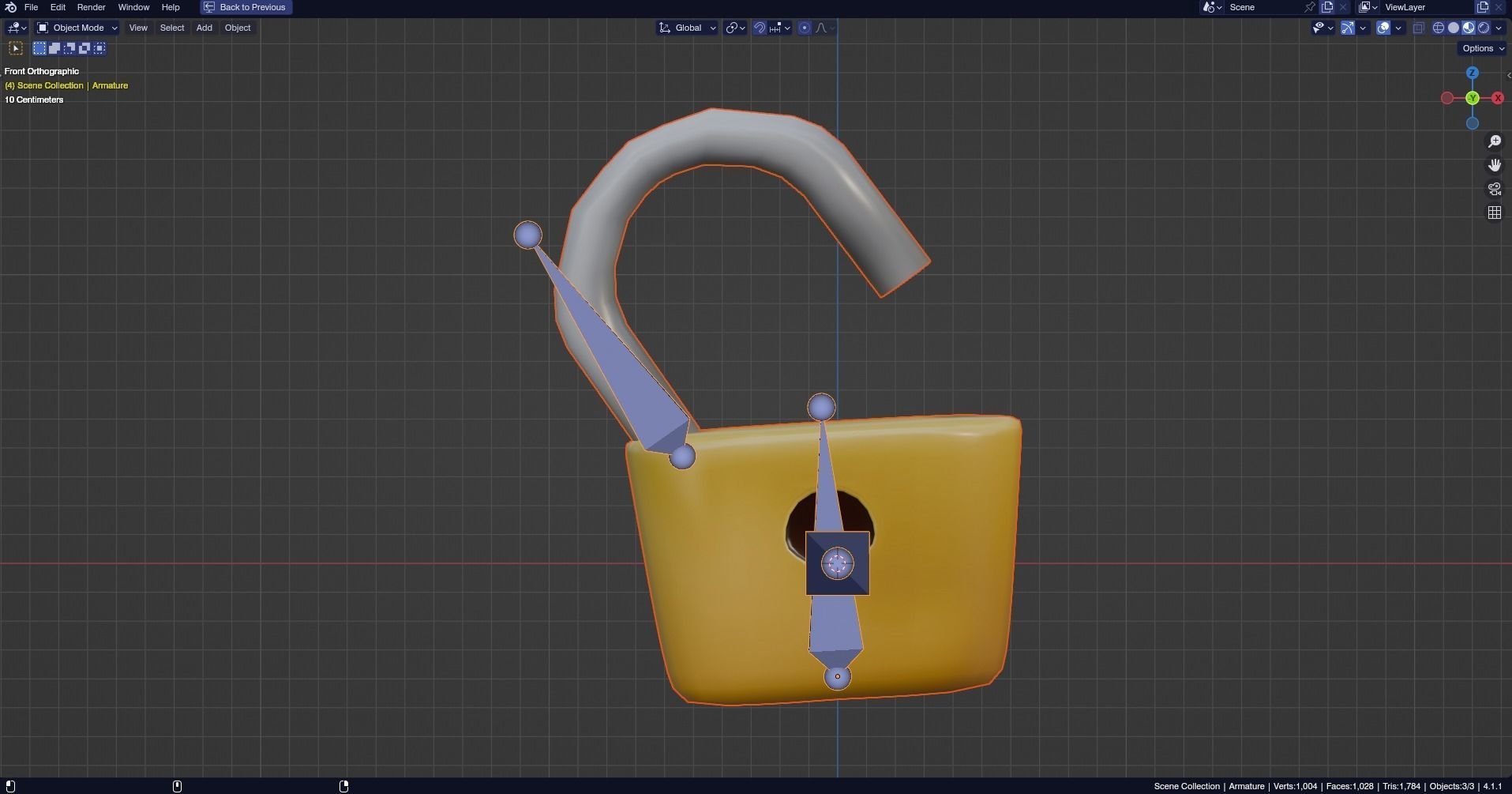Open the viewport Select menu

(x=172, y=28)
